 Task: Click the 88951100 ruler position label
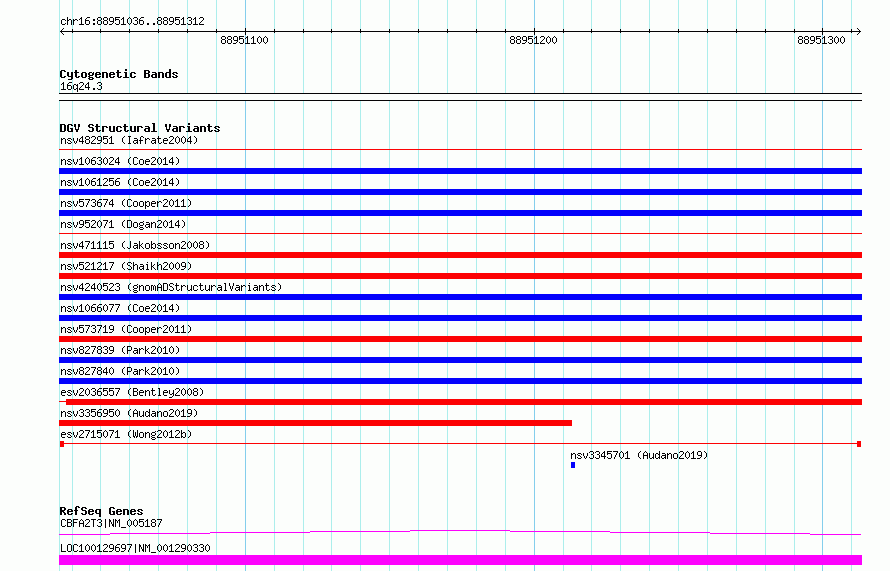(244, 40)
